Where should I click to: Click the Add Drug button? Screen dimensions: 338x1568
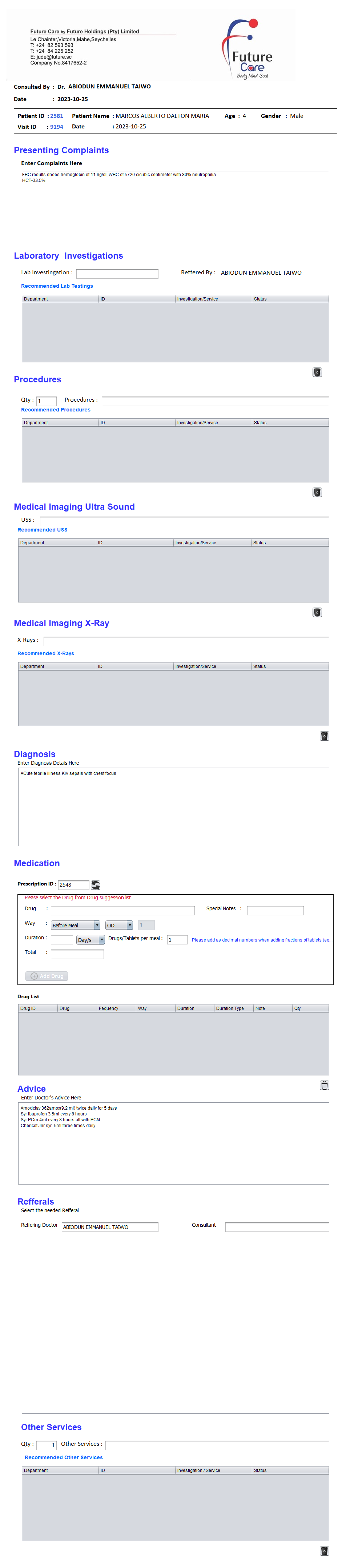coord(47,976)
